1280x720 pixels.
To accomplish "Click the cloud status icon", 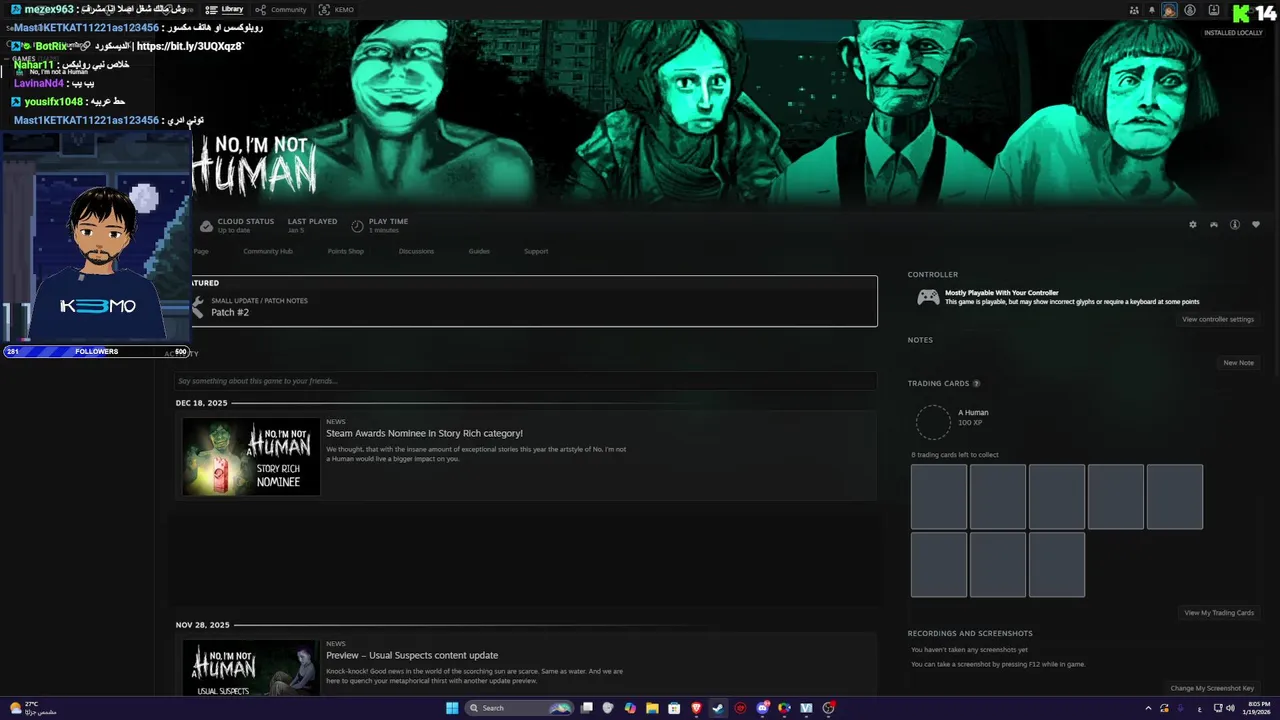I will coord(206,226).
